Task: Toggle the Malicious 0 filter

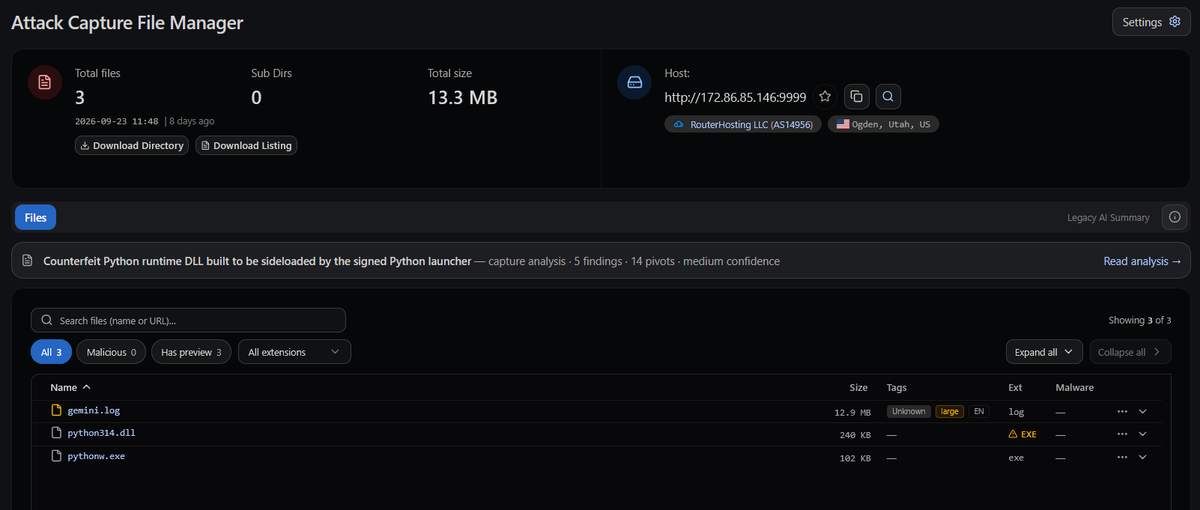Action: point(111,352)
